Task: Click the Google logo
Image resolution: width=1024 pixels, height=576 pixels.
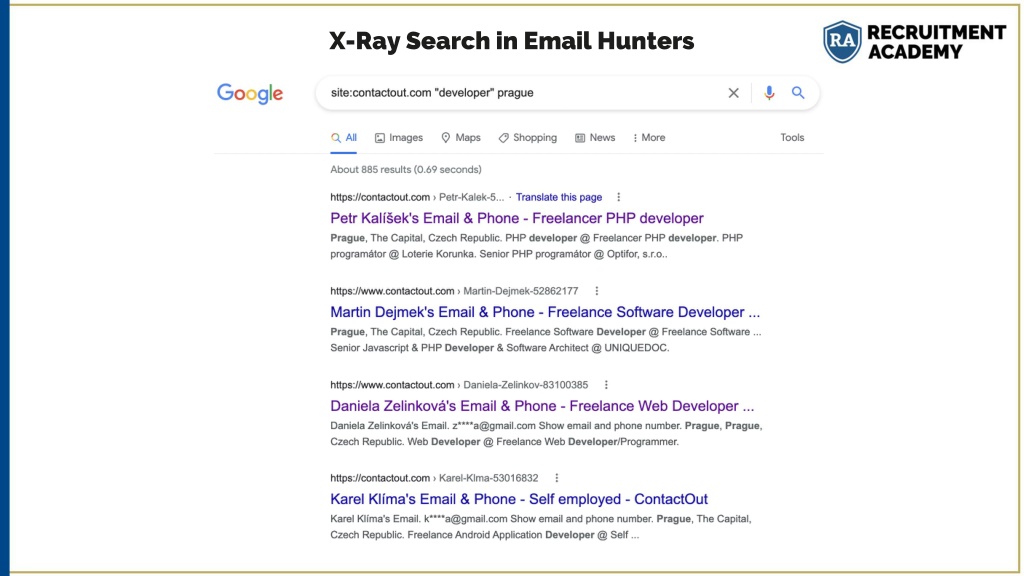Action: pos(250,93)
